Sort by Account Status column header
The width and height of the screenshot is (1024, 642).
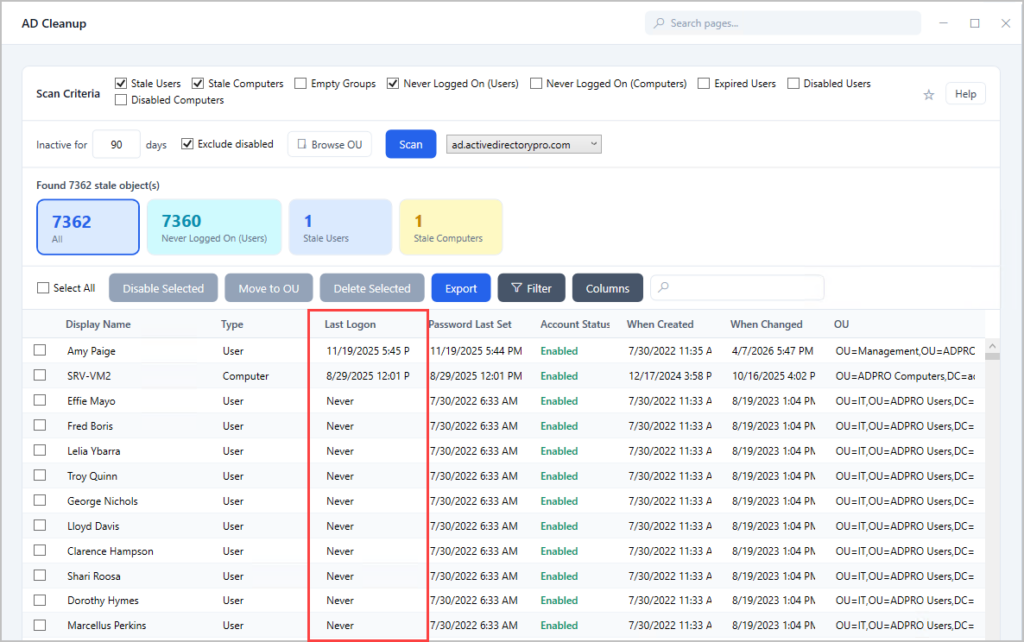click(575, 324)
